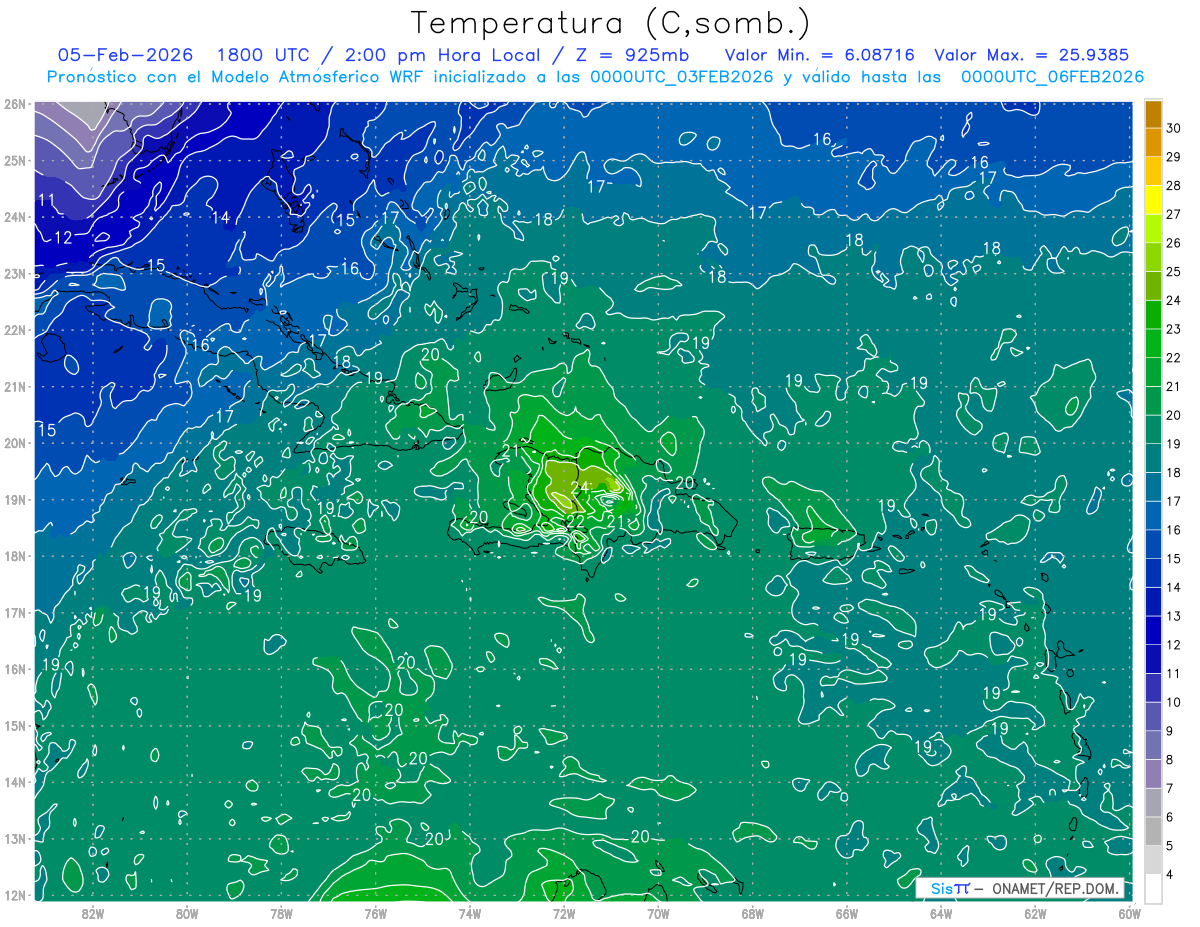Pick the bright yellow 27-degree colorbar swatch
1200x927 pixels.
(1153, 200)
